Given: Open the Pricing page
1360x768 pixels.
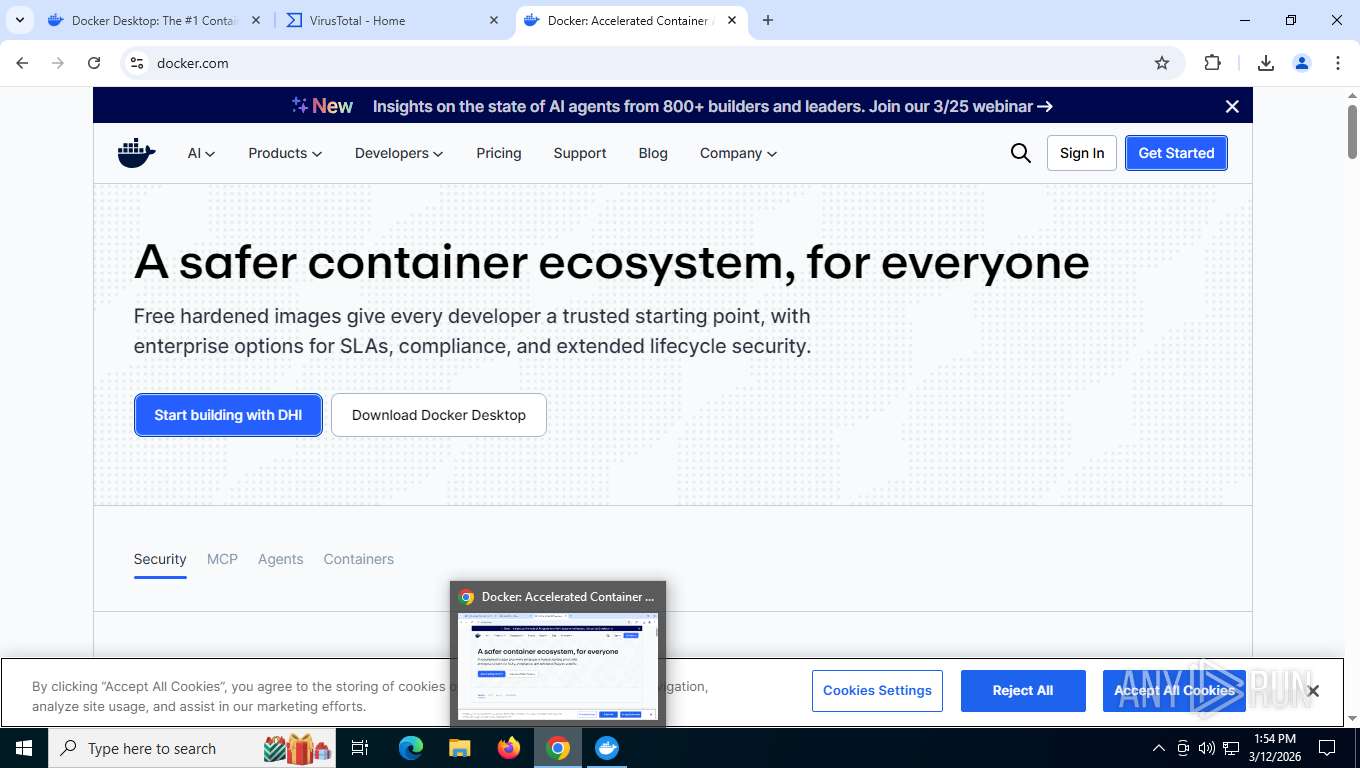Looking at the screenshot, I should (x=499, y=153).
